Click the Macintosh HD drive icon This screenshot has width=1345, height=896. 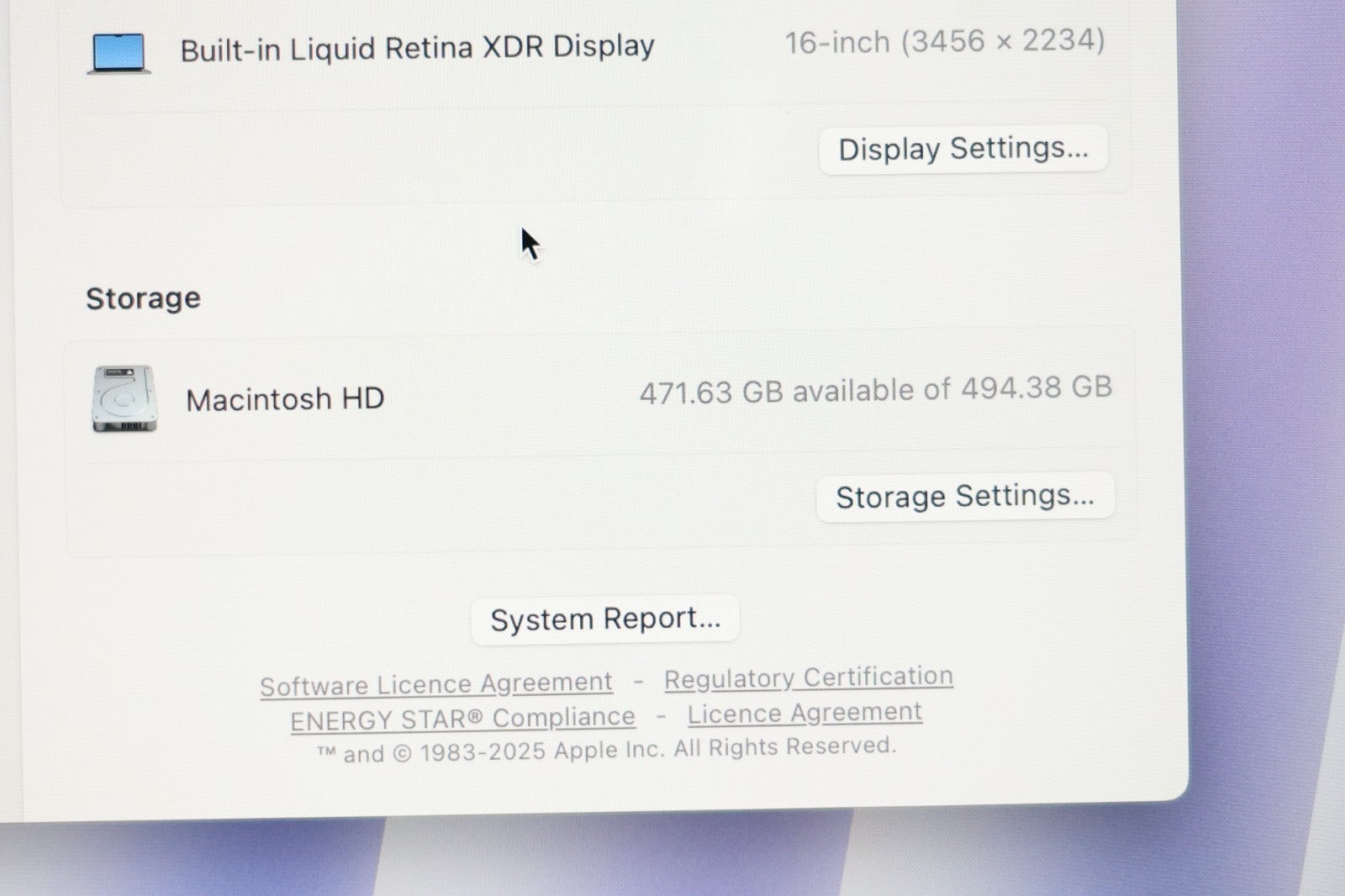tap(124, 399)
